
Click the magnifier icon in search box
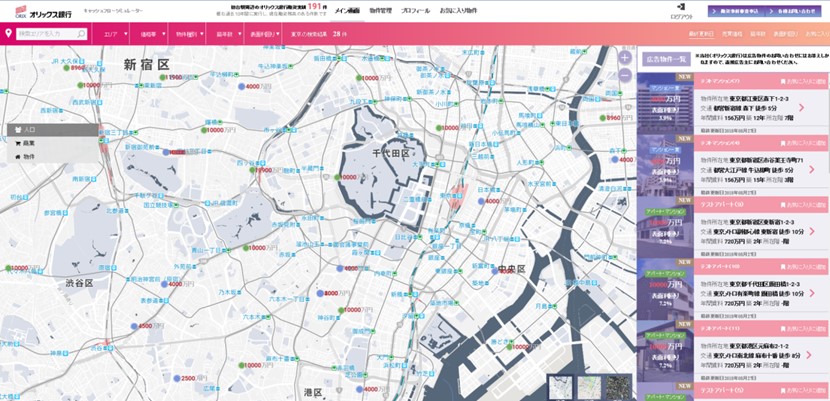[81, 34]
